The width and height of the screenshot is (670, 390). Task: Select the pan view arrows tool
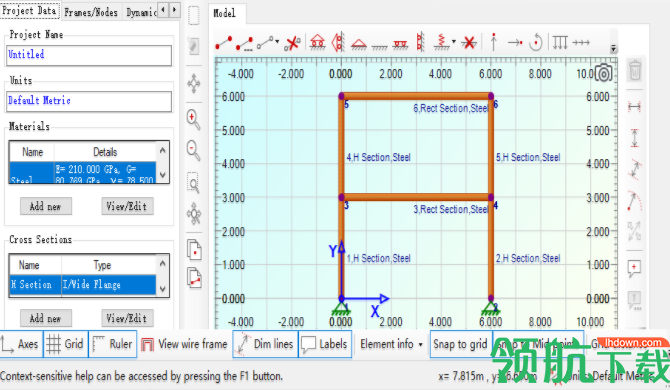194,83
